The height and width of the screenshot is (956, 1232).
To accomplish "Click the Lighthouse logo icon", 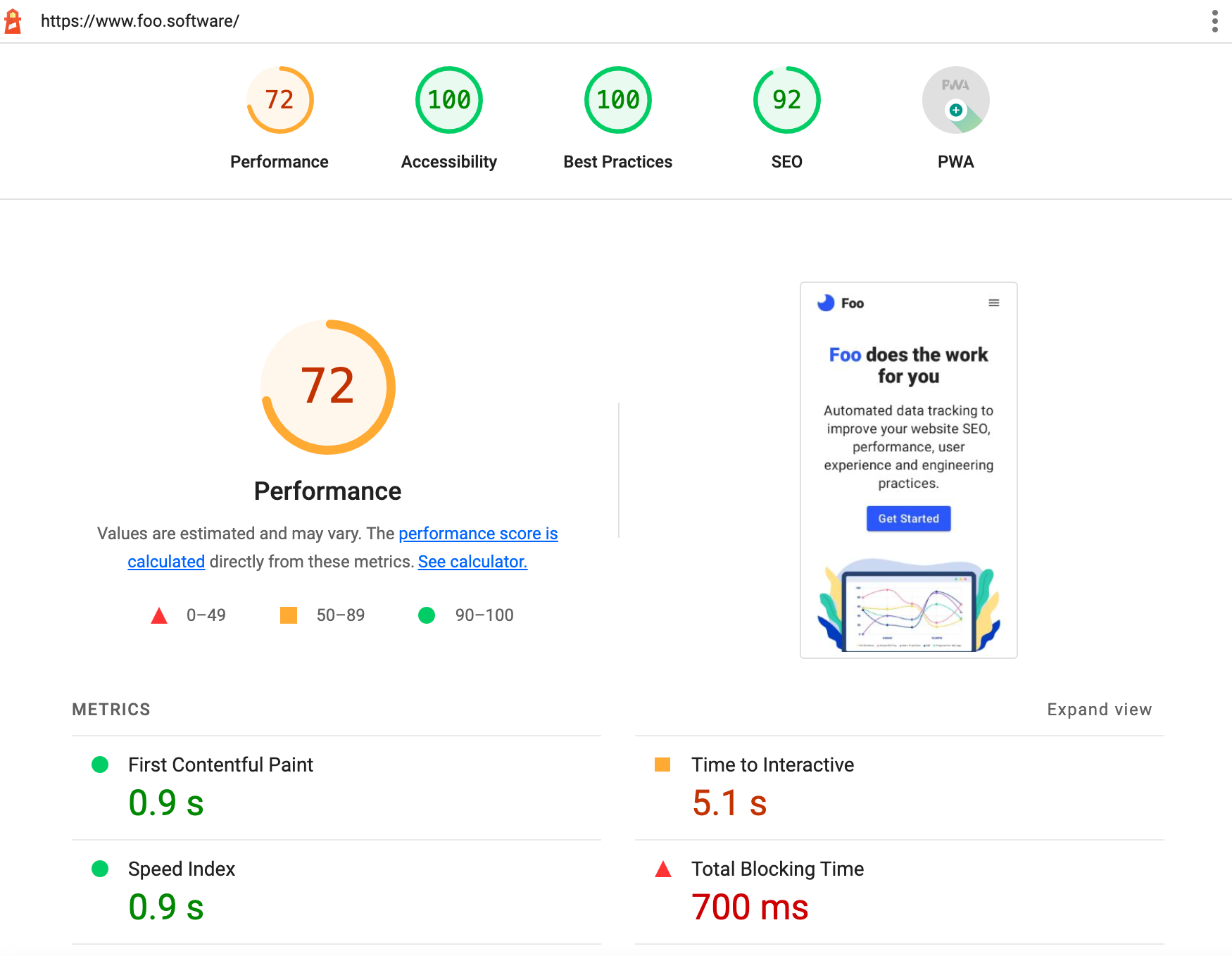I will pos(14,20).
